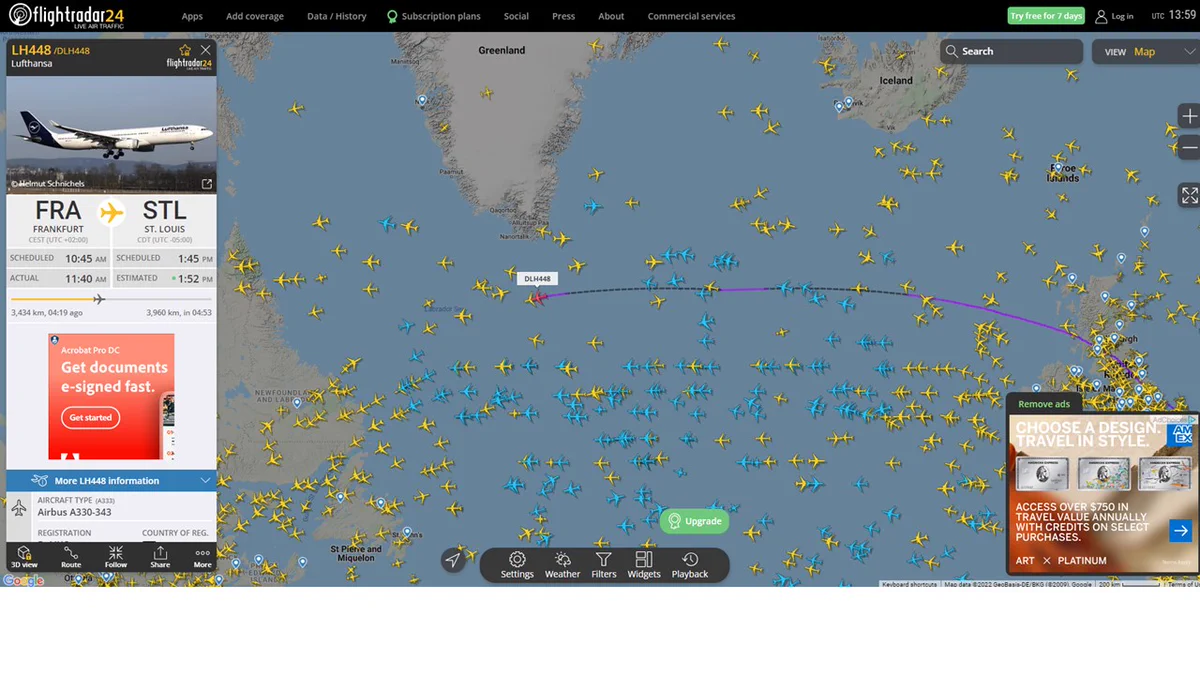1200x675 pixels.
Task: Click the Lufthansa airline name
Action: pyautogui.click(x=32, y=64)
